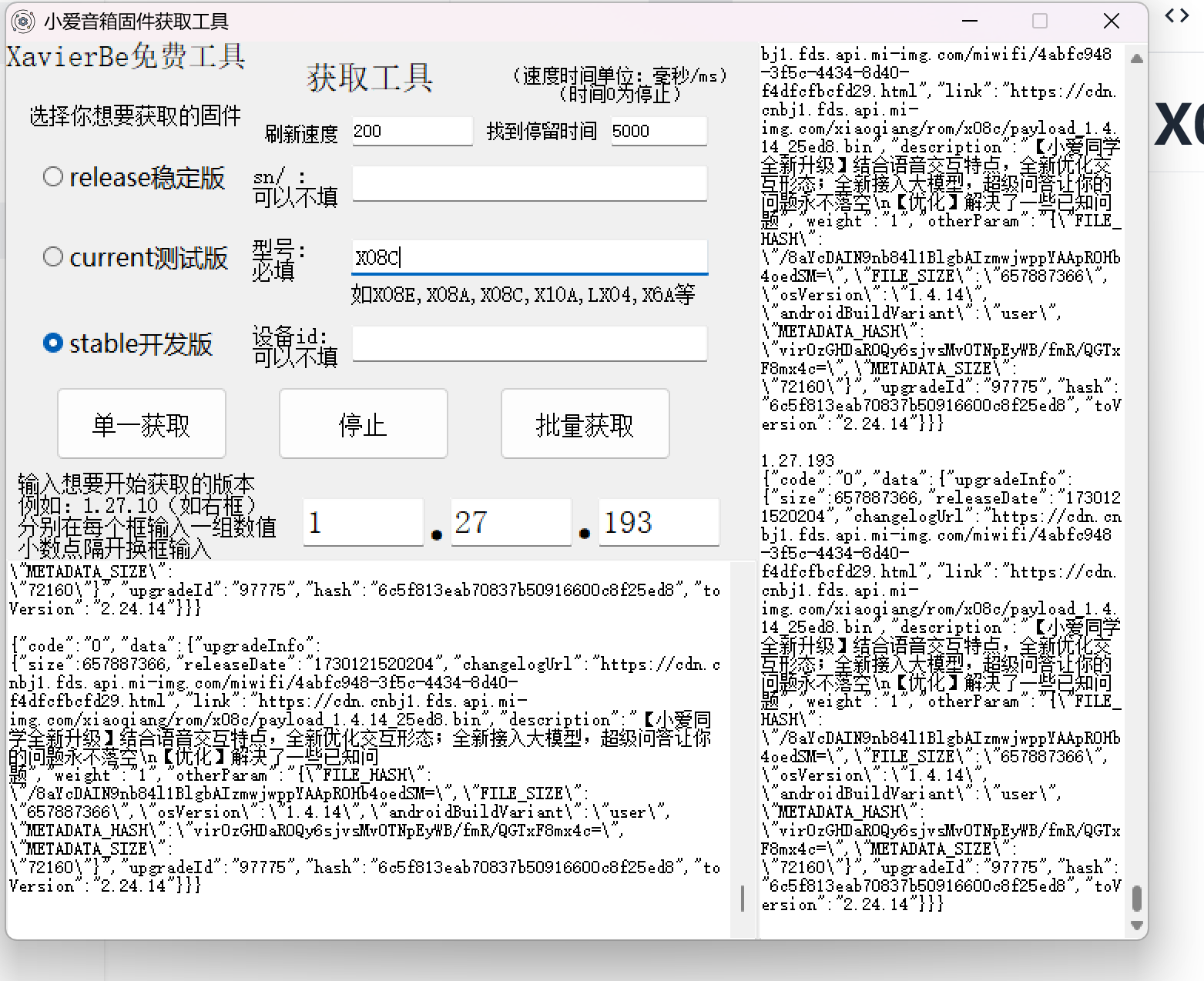The width and height of the screenshot is (1204, 981).
Task: Close the 小爱音箱固件获取工具 window
Action: pos(1112,22)
